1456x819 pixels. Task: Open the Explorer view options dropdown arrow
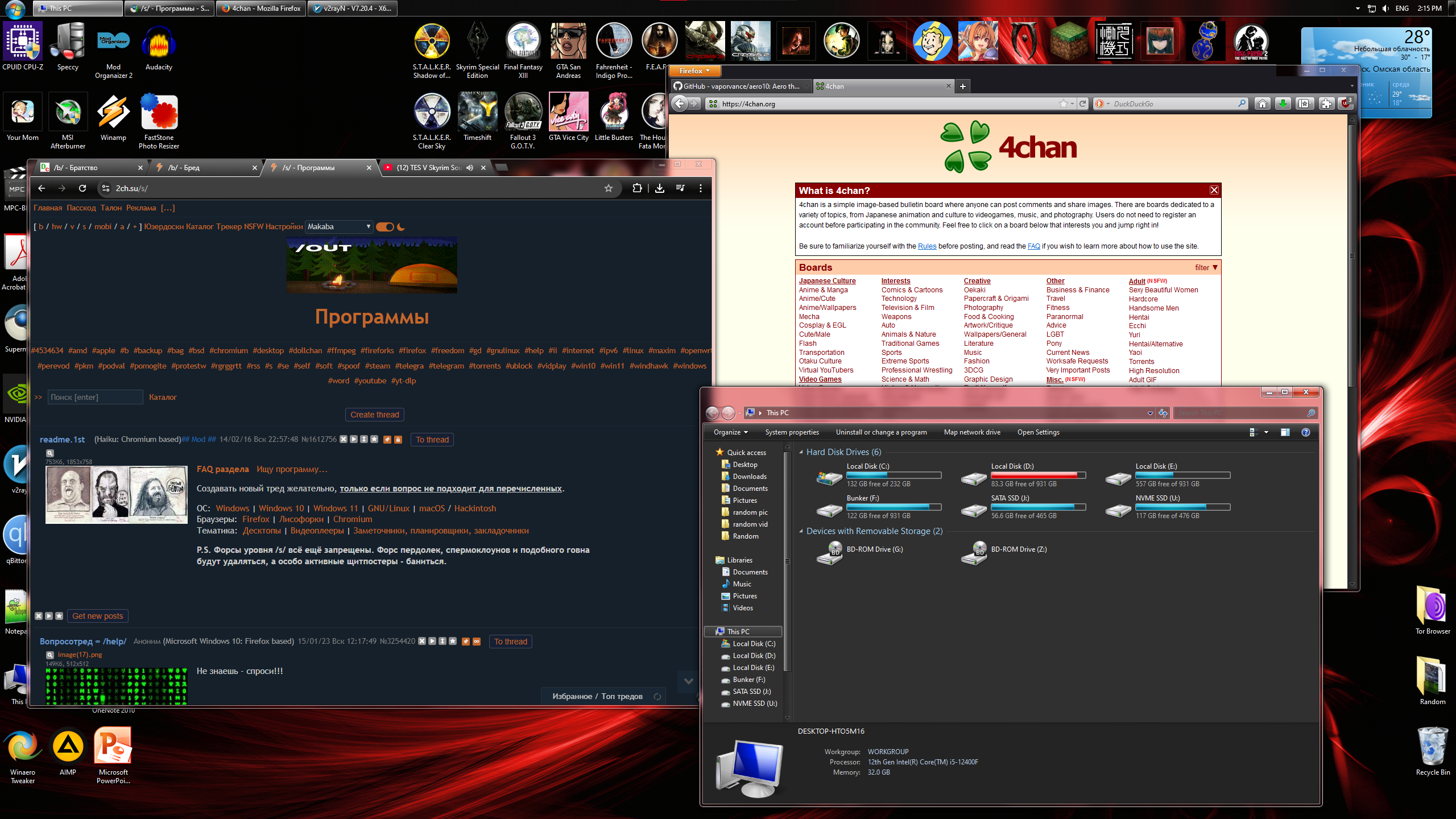click(1266, 432)
